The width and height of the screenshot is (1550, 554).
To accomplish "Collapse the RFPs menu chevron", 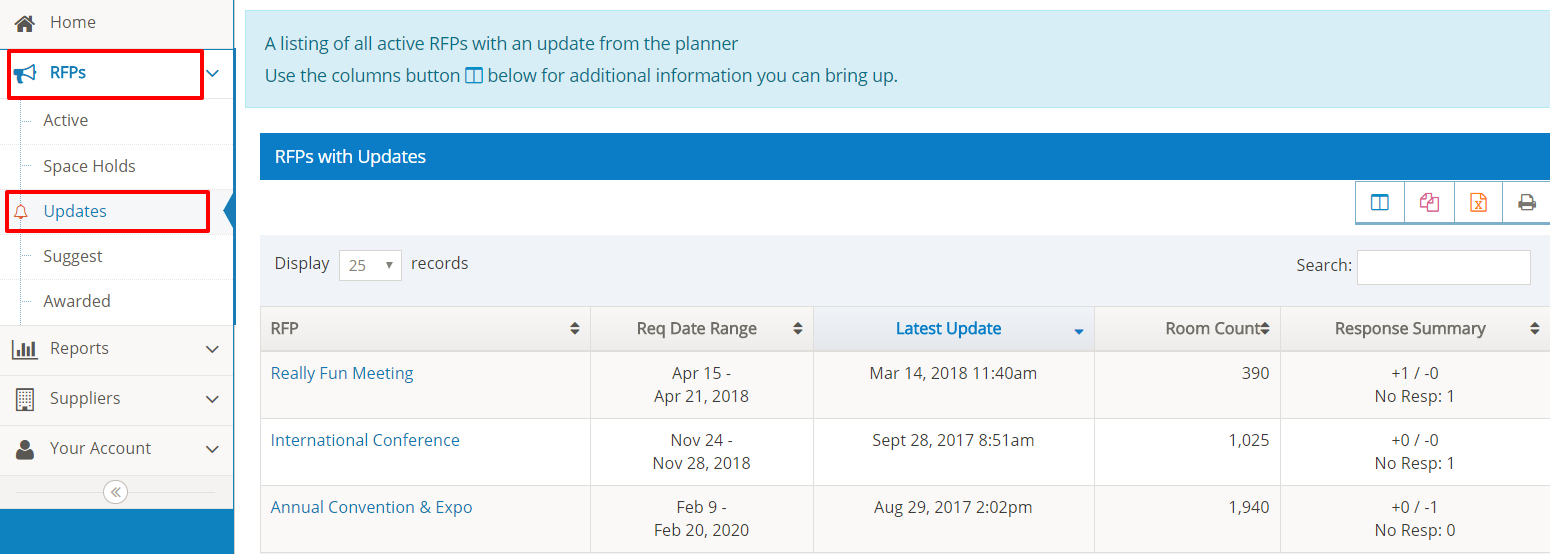I will (x=212, y=73).
